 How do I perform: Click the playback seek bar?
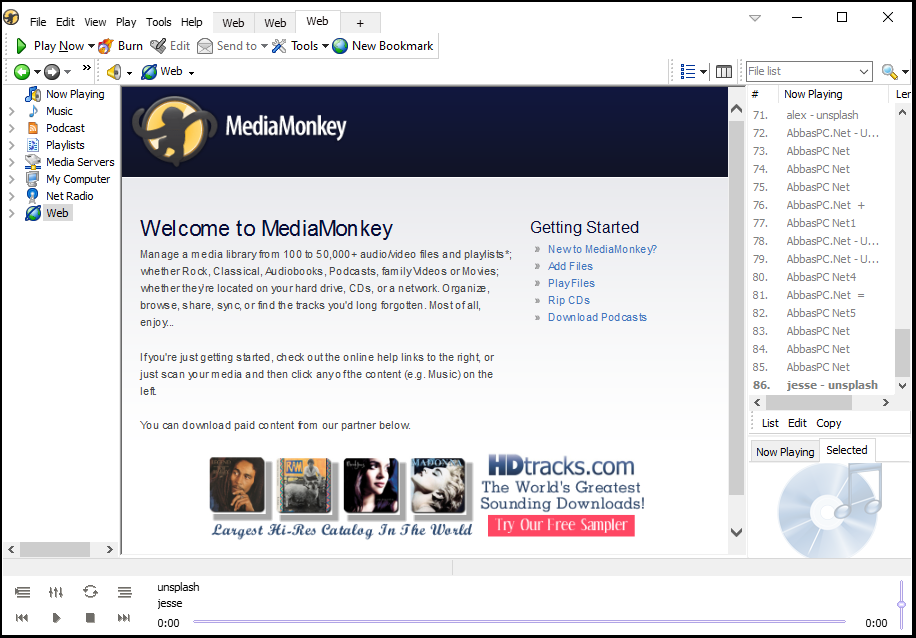[519, 622]
